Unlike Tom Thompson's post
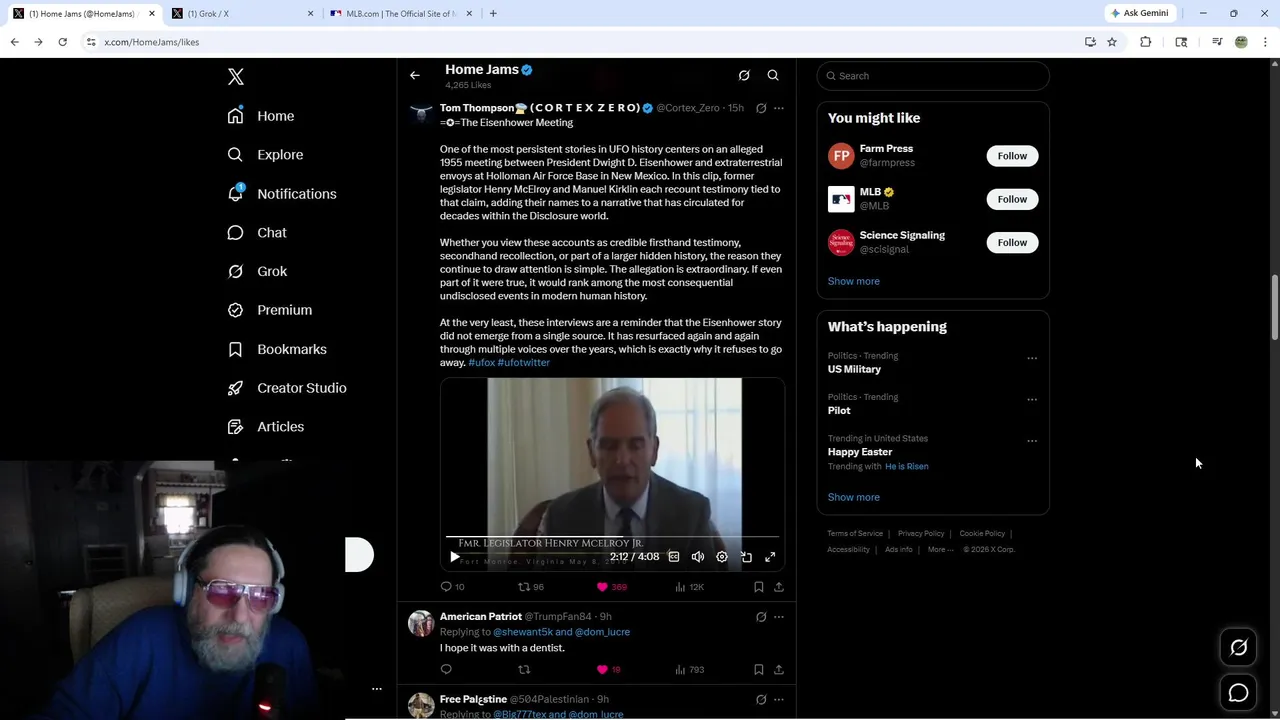1280x720 pixels. tap(611, 587)
